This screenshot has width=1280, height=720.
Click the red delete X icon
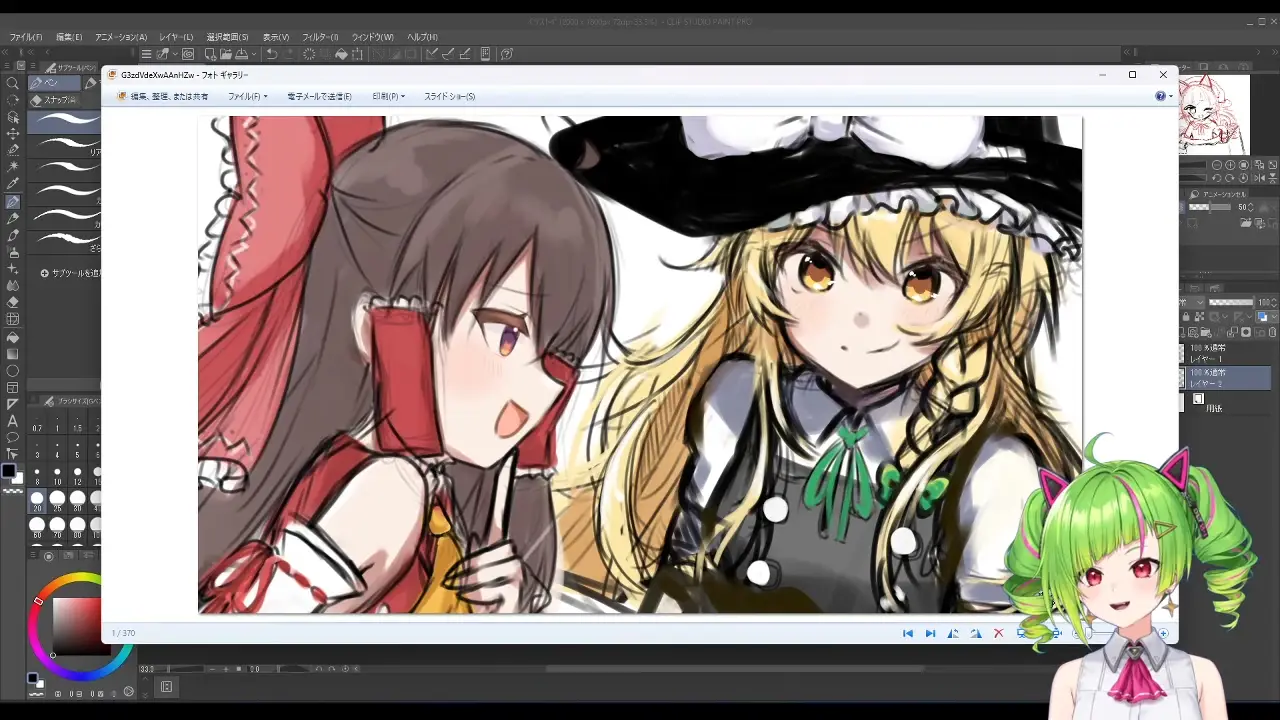[998, 633]
